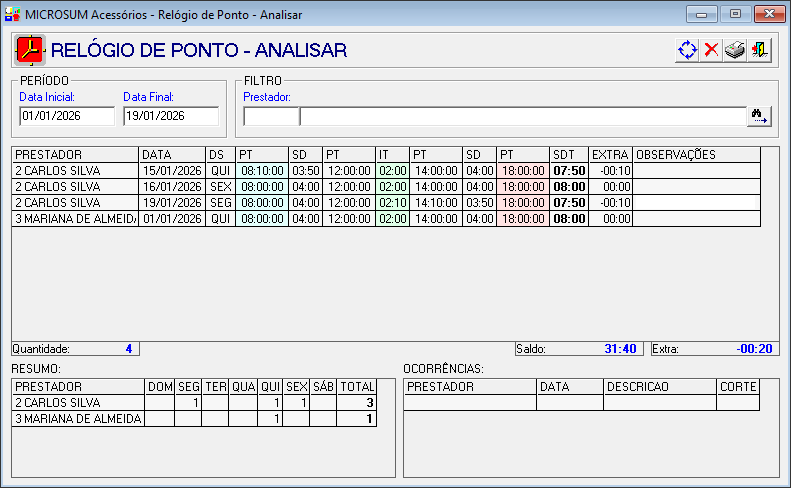
Task: Click PRESTADOR header in Ocorrências table
Action: coord(470,387)
